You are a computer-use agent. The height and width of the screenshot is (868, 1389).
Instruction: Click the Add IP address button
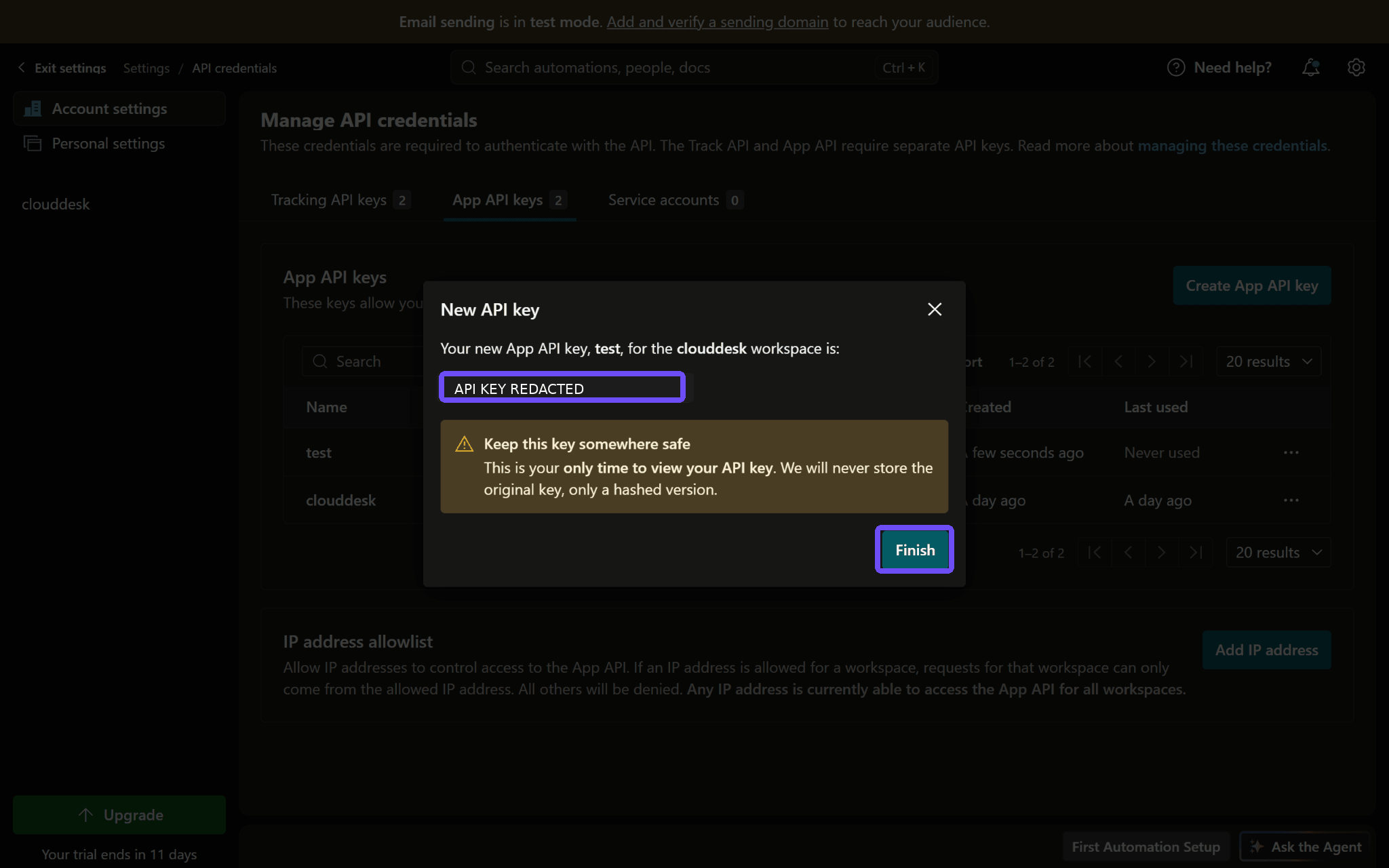[1266, 650]
